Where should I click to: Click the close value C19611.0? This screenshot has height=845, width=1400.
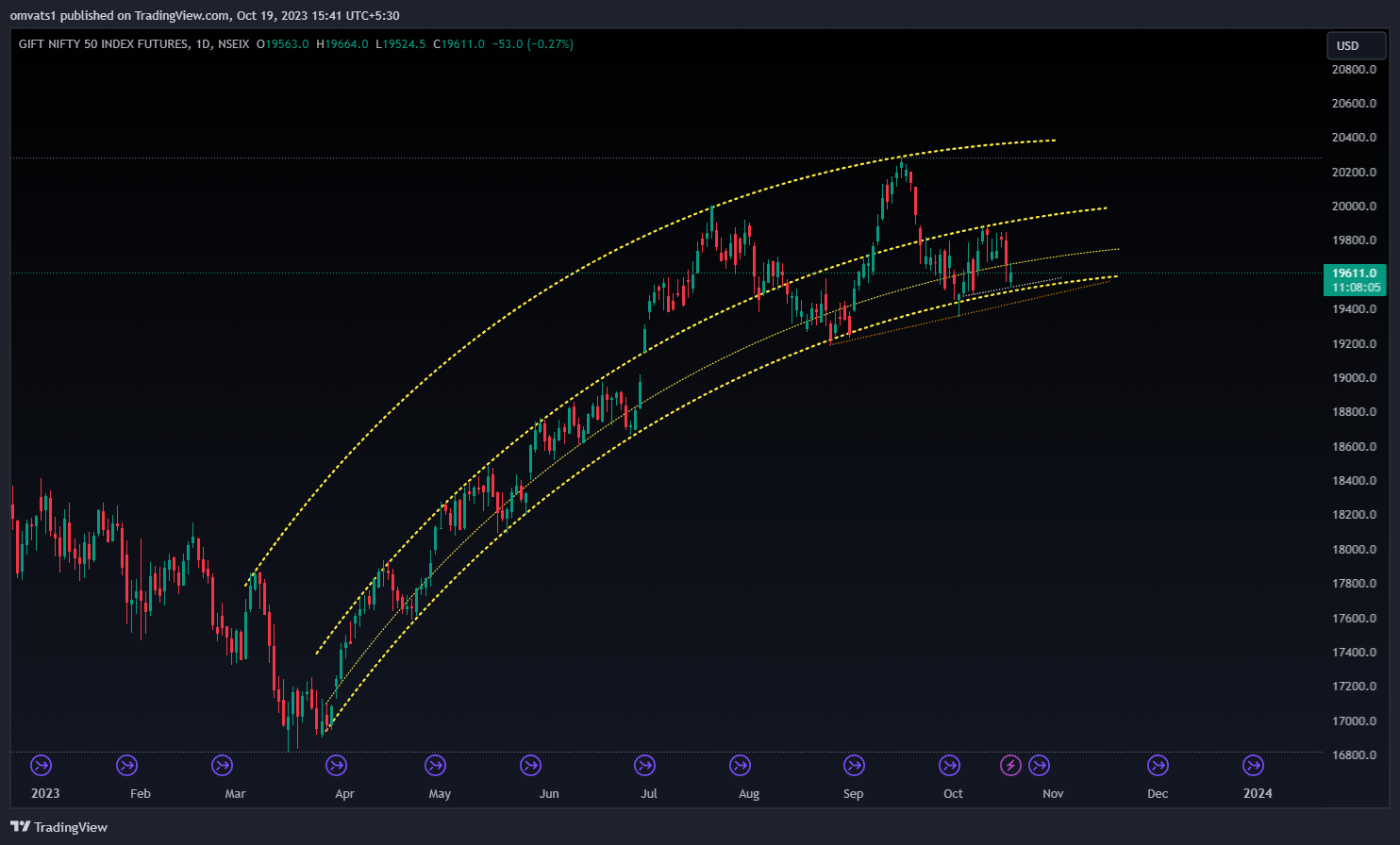[458, 44]
